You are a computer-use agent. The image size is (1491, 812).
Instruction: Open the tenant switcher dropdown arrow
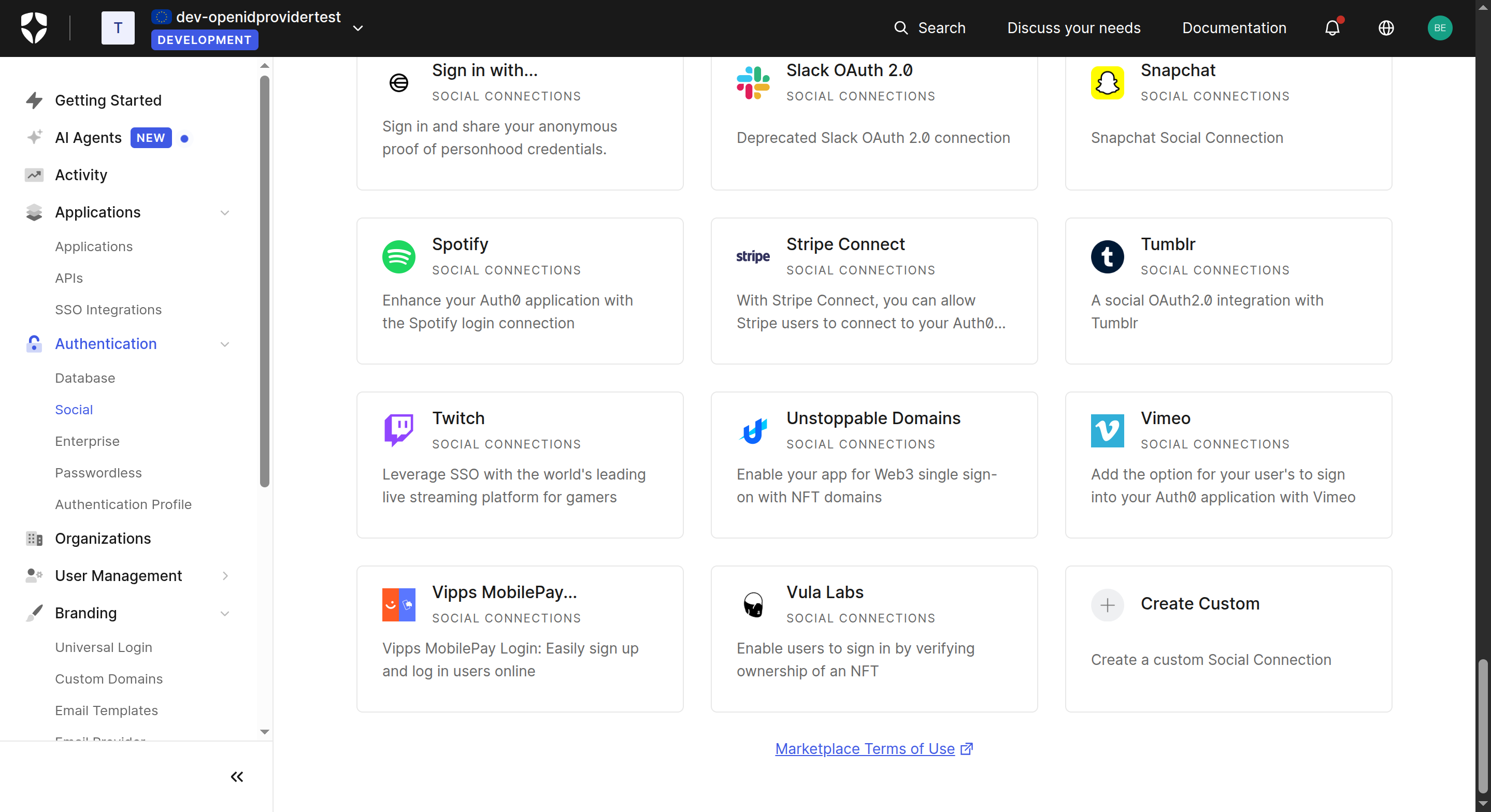tap(357, 28)
